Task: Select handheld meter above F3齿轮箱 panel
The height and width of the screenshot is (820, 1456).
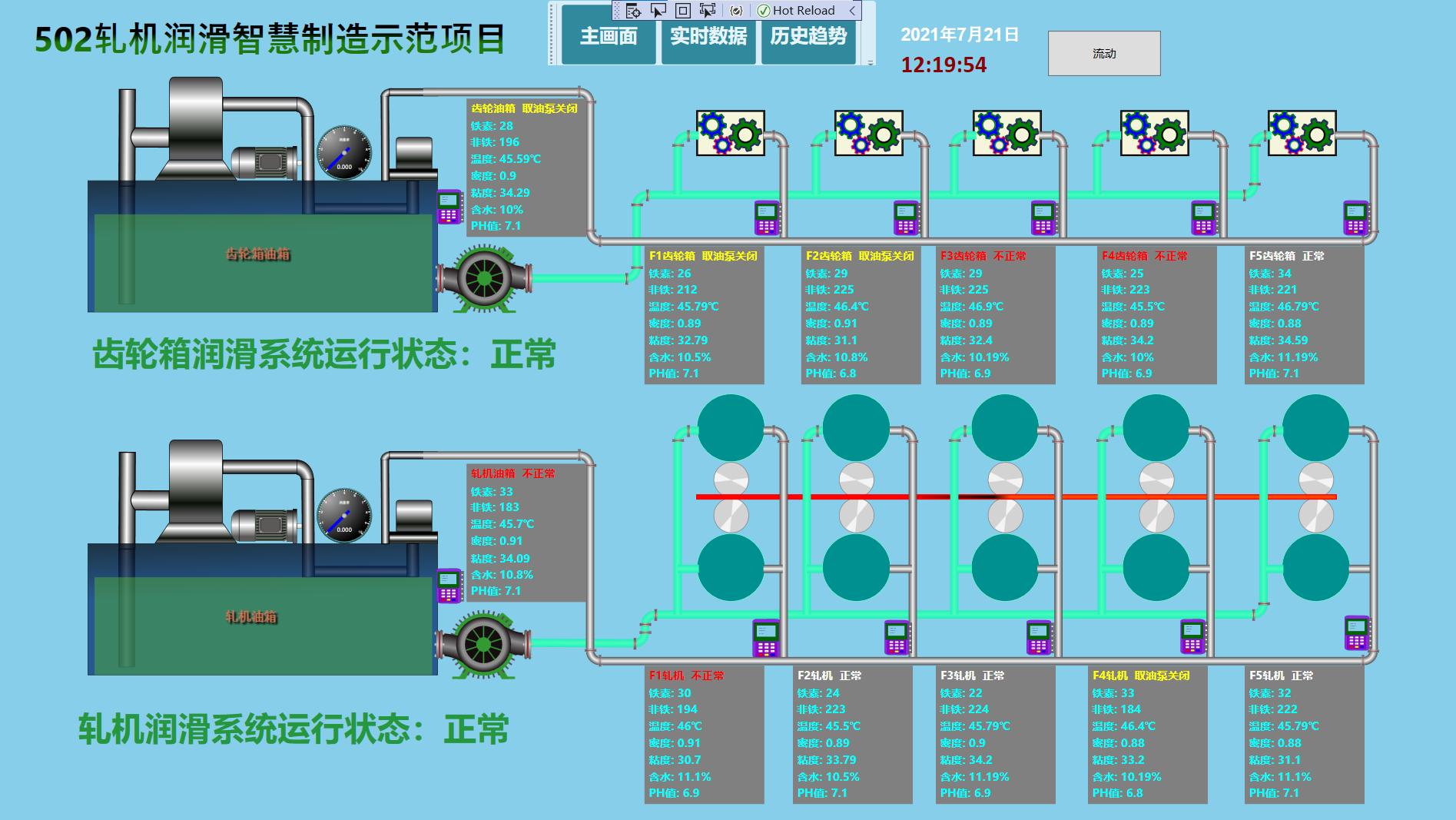Action: 1043,217
